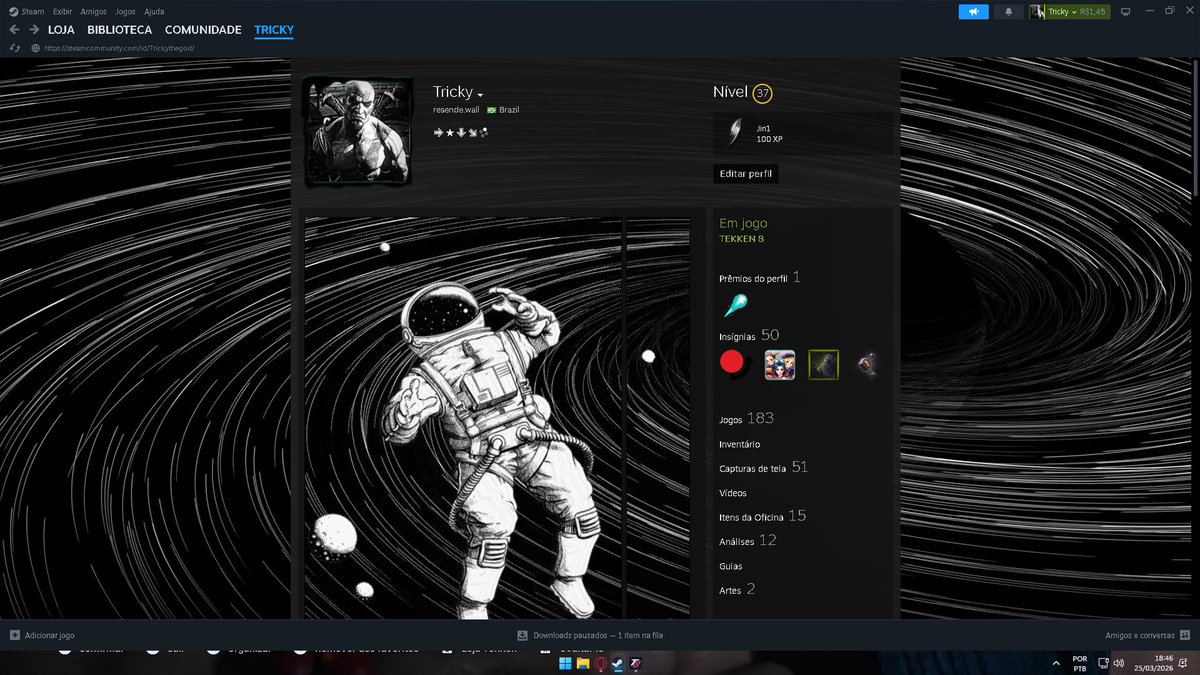The width and height of the screenshot is (1200, 675).
Task: Click the narrow side artwork panel
Action: [658, 418]
